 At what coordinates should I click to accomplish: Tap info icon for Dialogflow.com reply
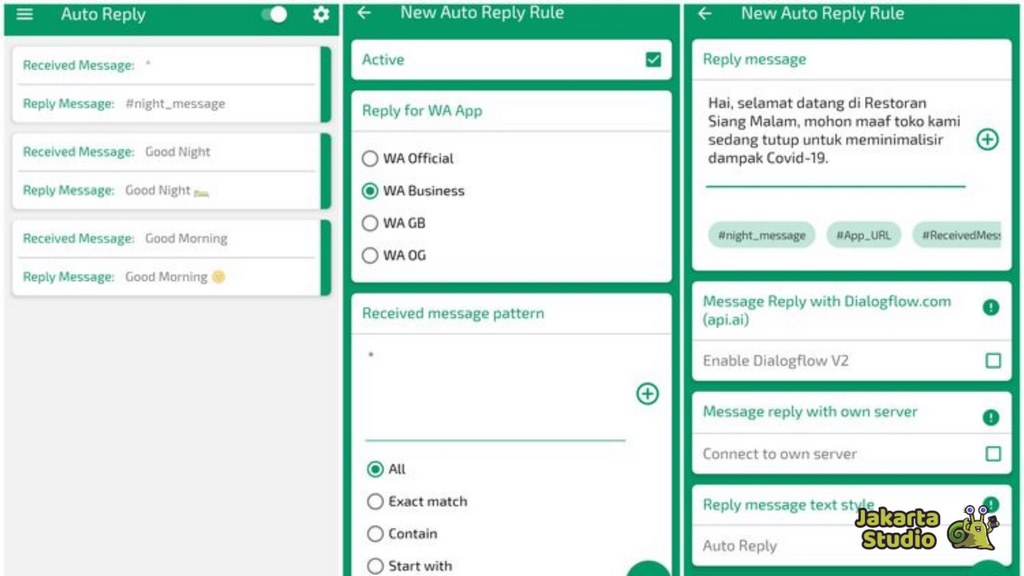tap(991, 307)
